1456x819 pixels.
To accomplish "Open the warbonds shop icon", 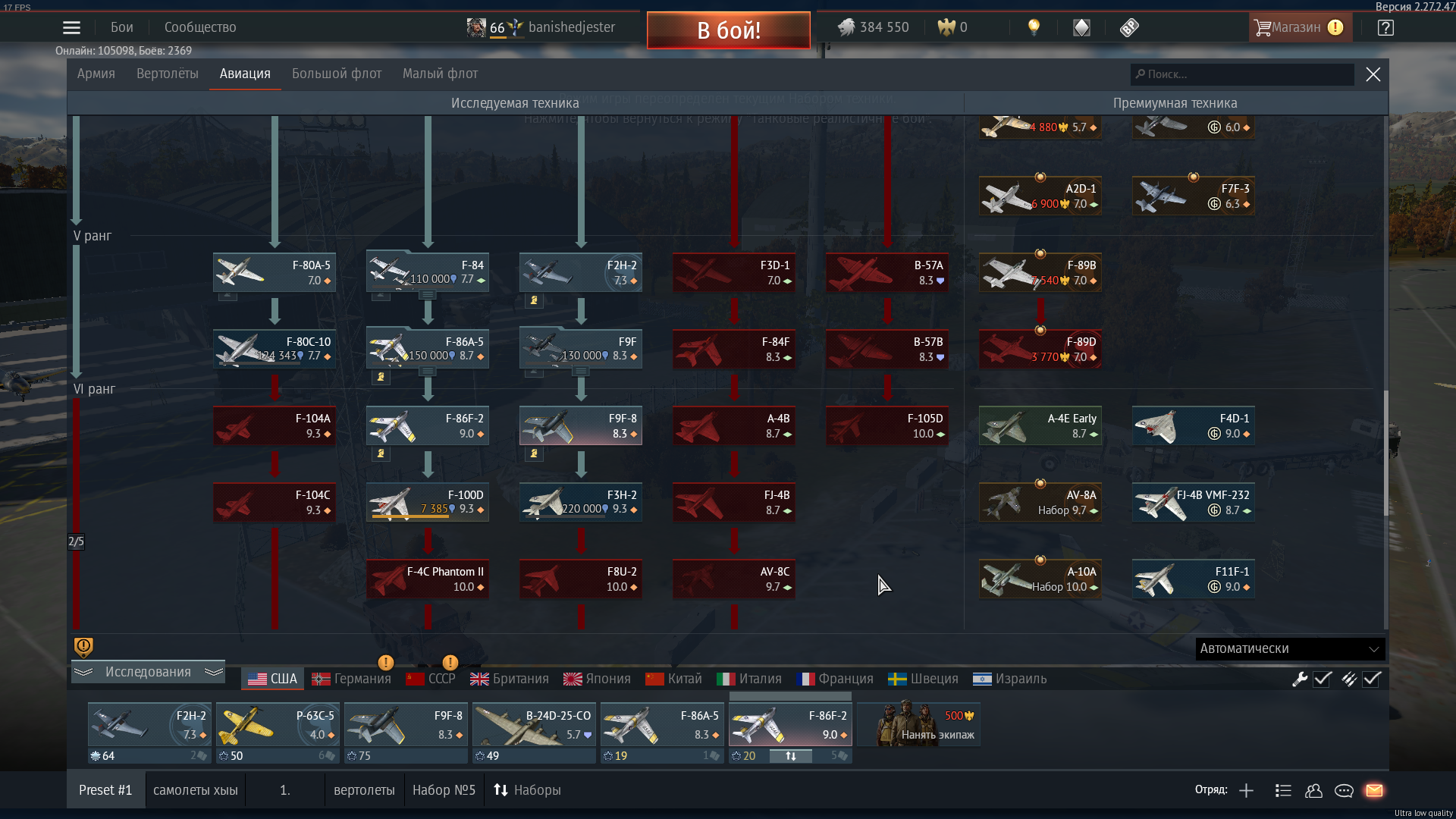I will pyautogui.click(x=1081, y=27).
